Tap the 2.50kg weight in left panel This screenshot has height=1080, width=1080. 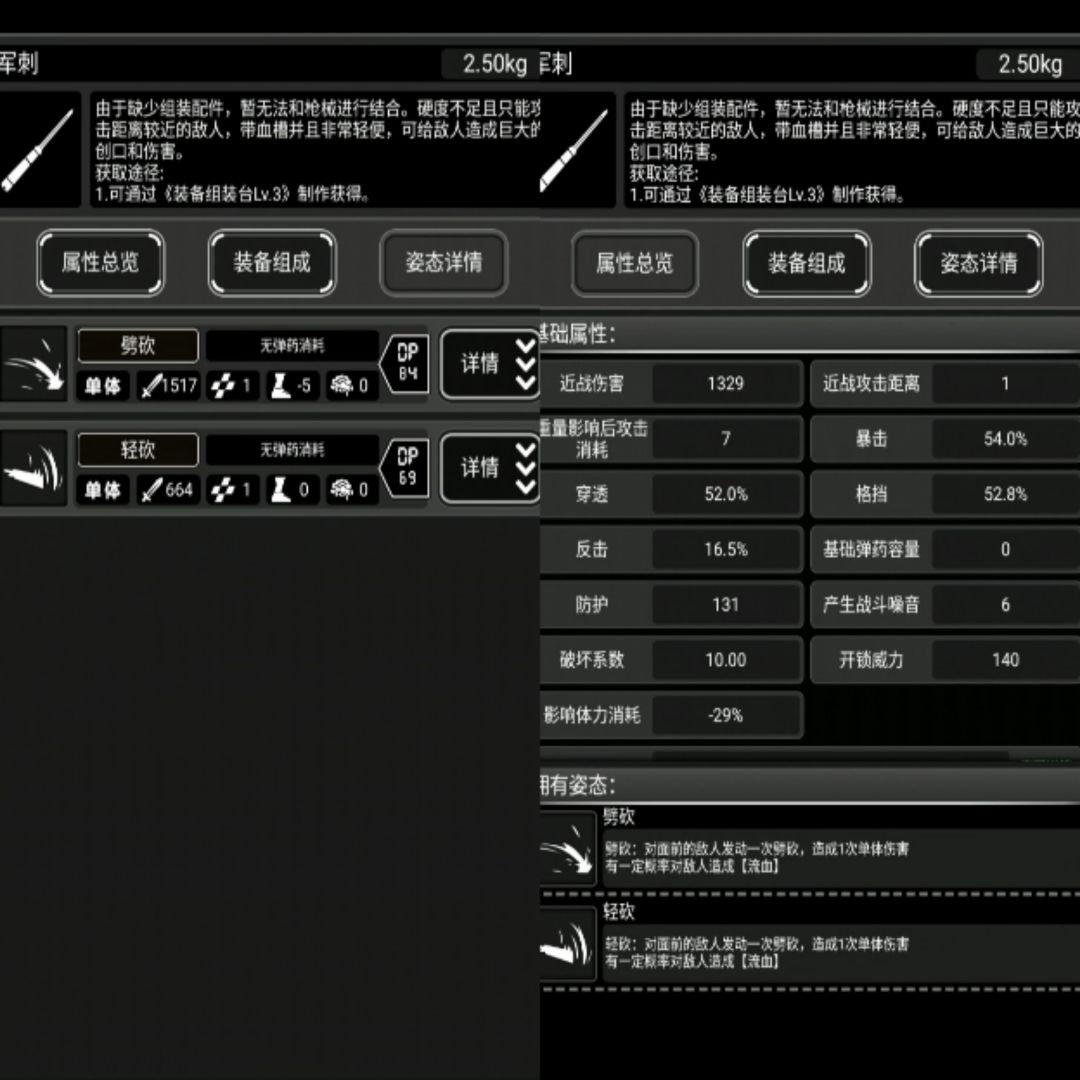click(x=490, y=63)
